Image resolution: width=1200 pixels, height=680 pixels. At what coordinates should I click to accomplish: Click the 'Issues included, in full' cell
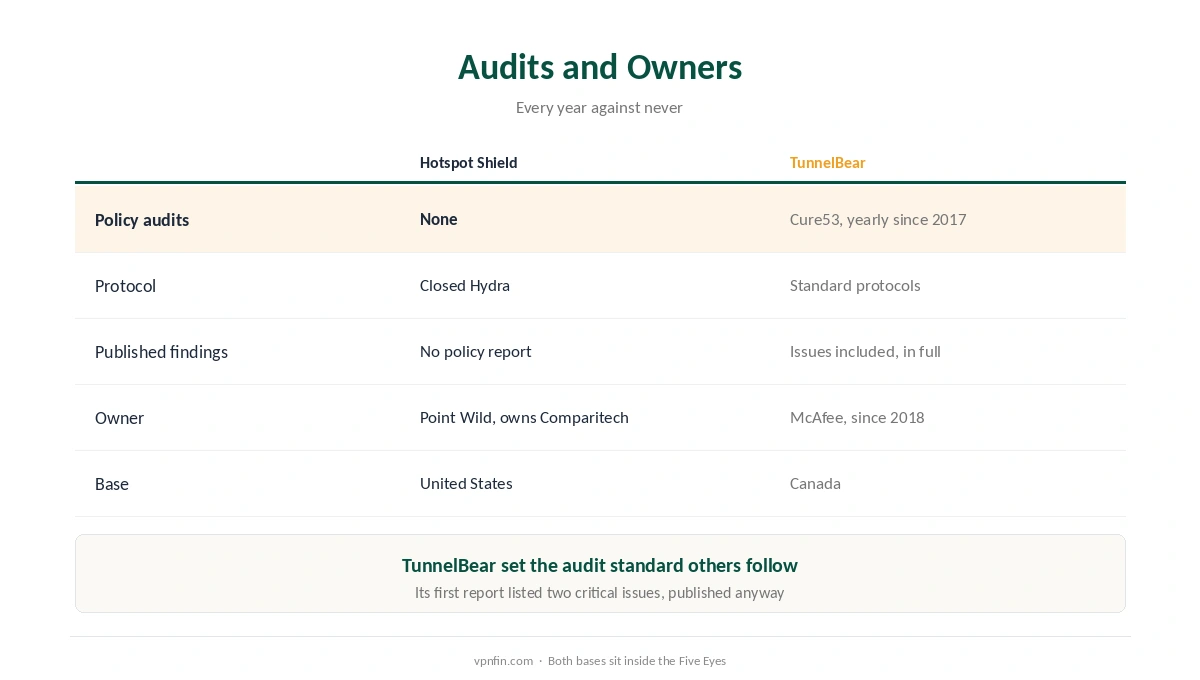[865, 351]
